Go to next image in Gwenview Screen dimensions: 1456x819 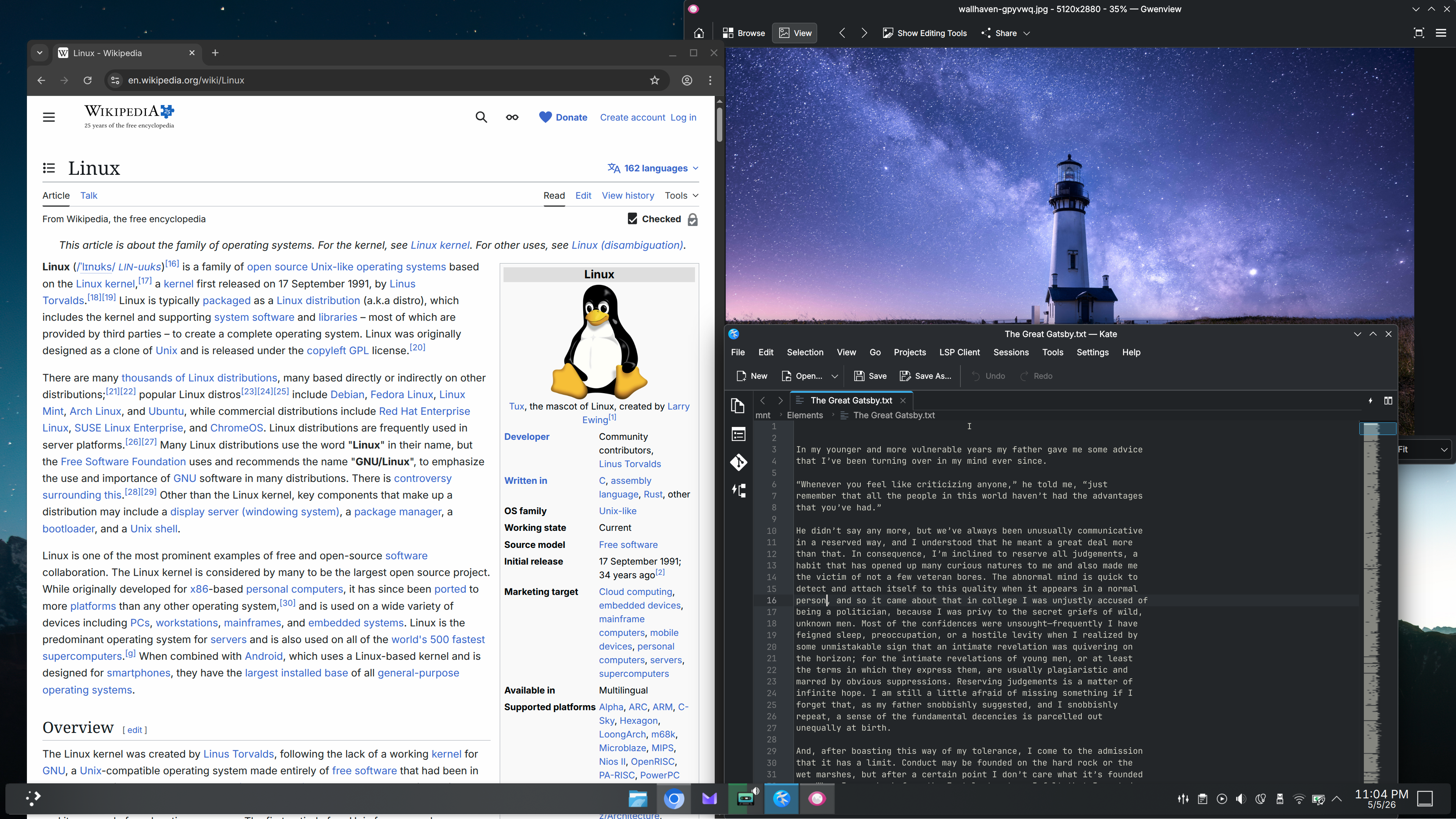(x=864, y=33)
